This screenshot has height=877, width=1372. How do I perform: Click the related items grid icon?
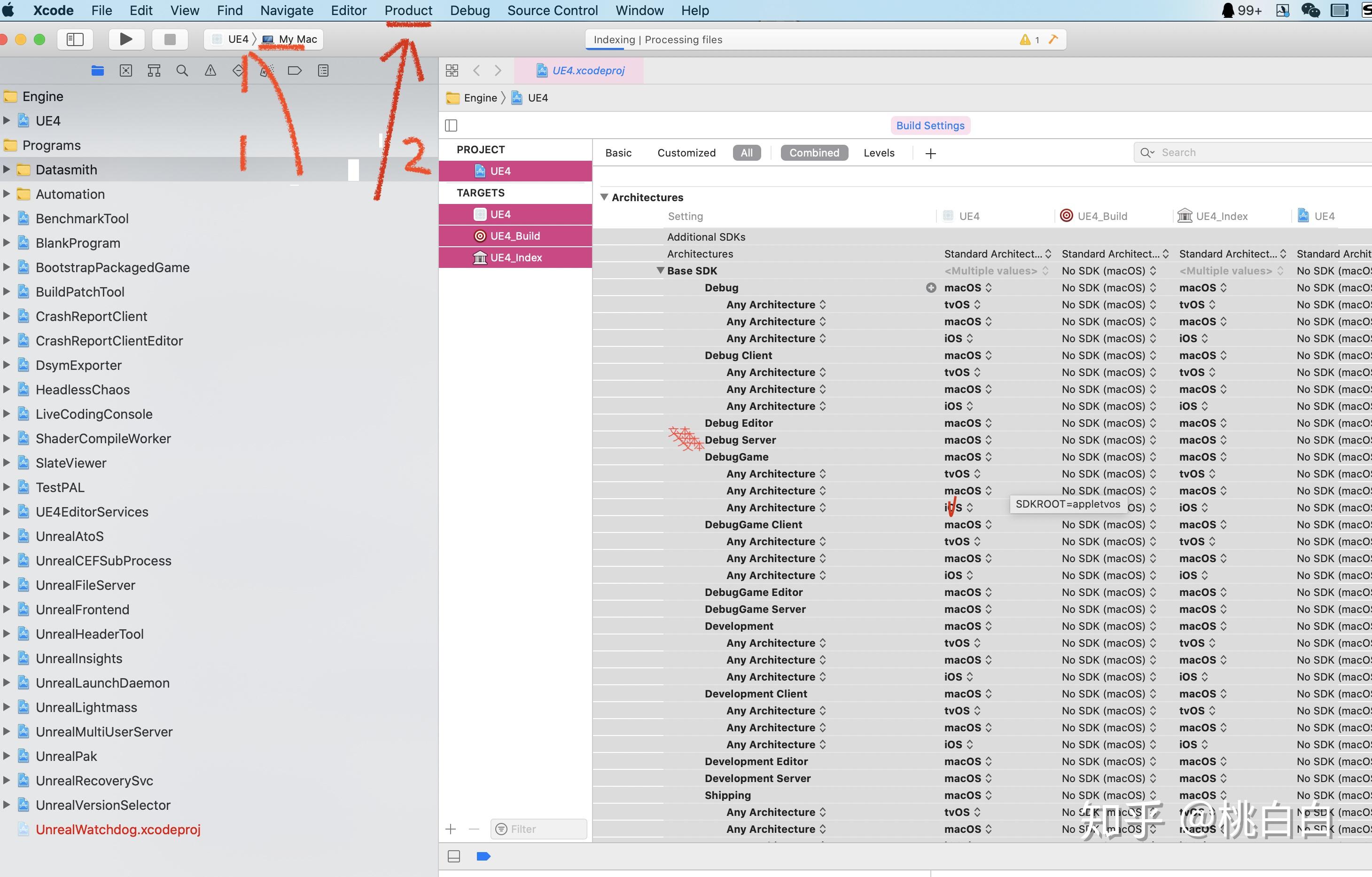(x=452, y=70)
